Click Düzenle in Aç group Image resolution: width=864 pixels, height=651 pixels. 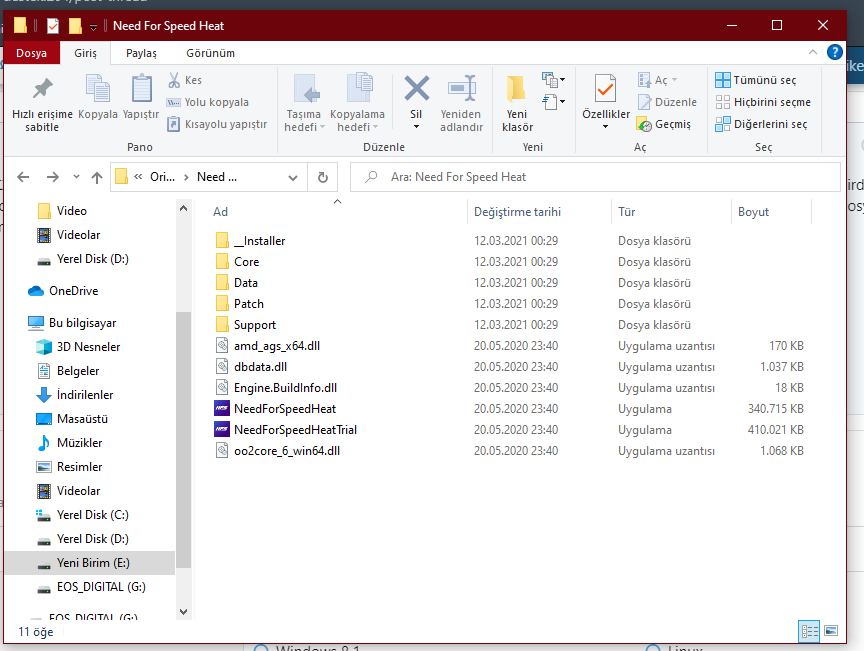click(667, 102)
